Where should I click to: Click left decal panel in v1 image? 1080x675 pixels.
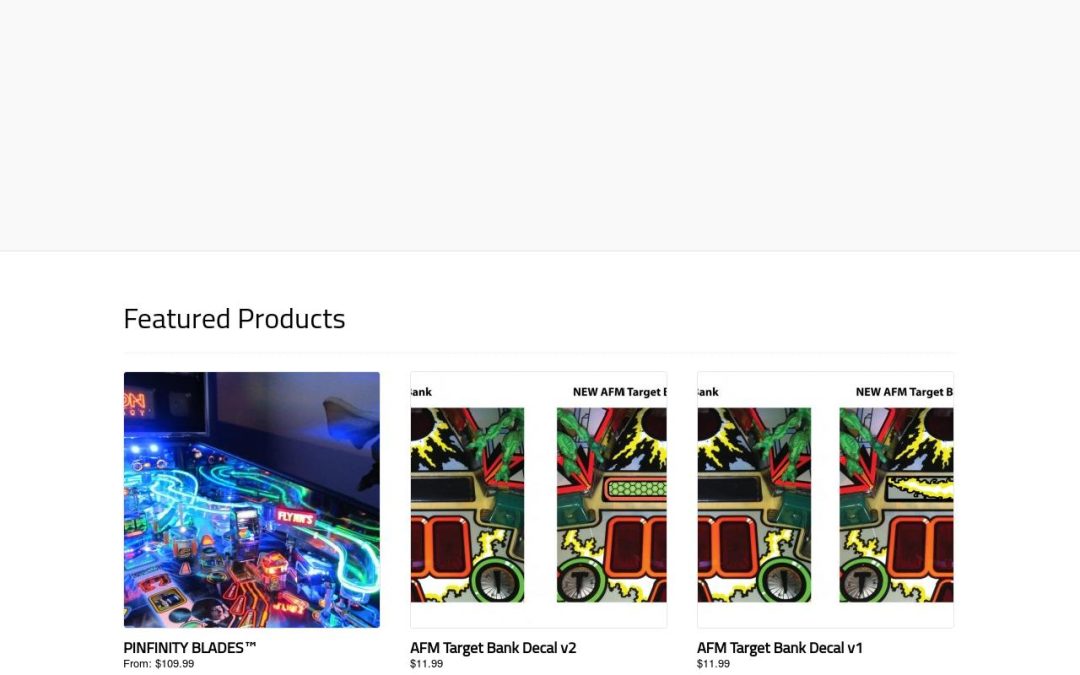(x=754, y=505)
